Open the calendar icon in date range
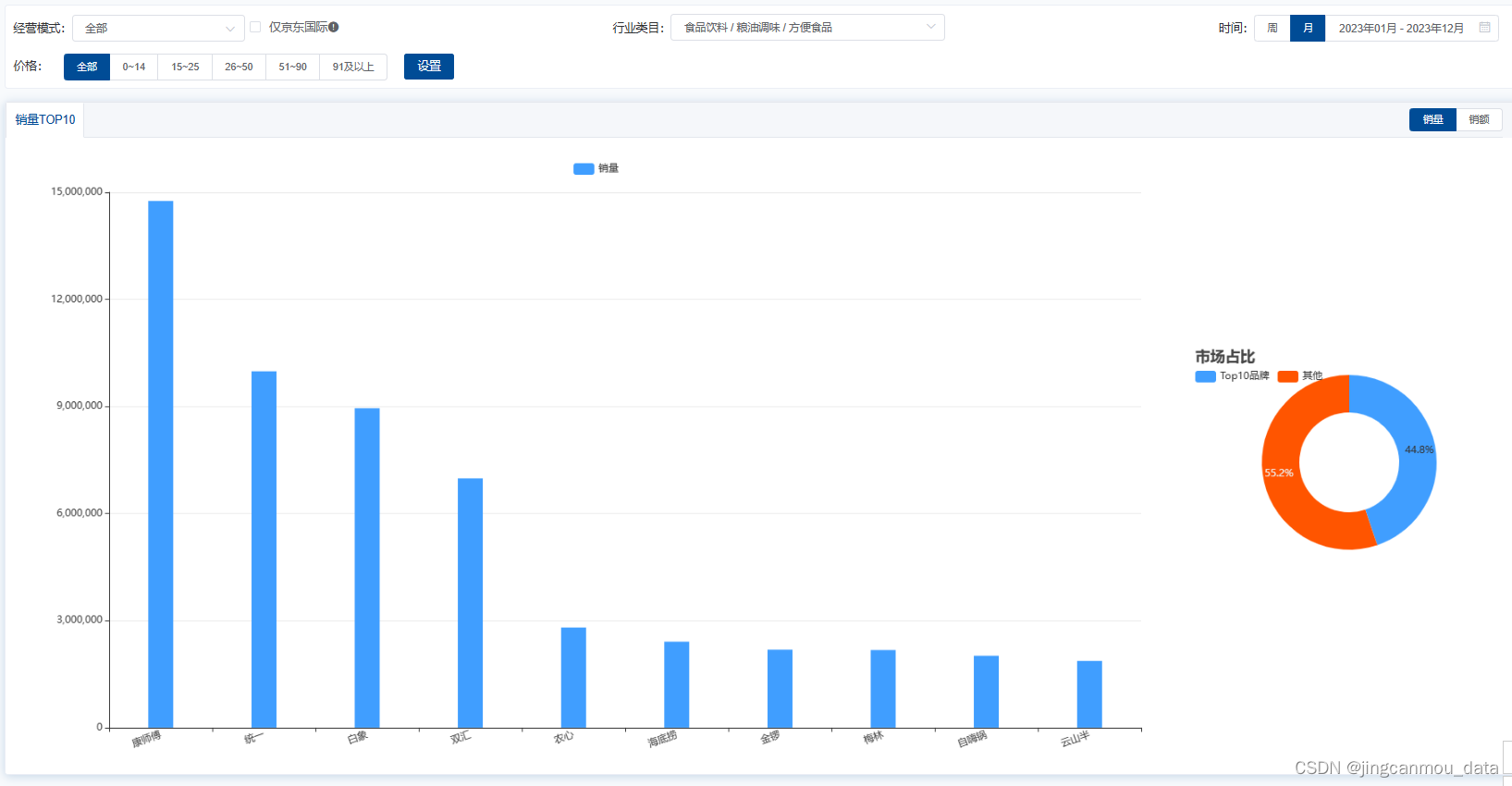The height and width of the screenshot is (786, 1512). (x=1484, y=28)
